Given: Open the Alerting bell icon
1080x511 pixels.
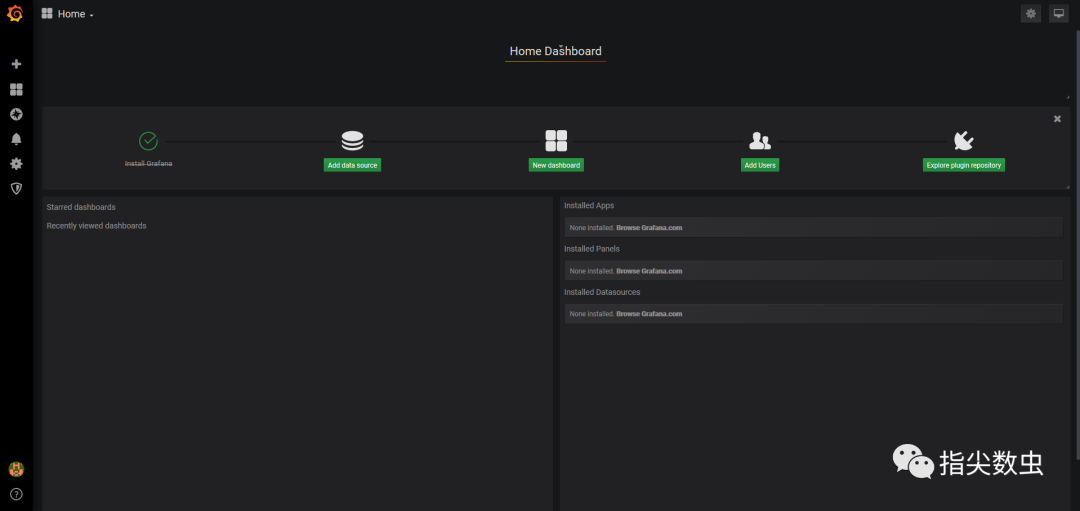Looking at the screenshot, I should click(x=17, y=139).
